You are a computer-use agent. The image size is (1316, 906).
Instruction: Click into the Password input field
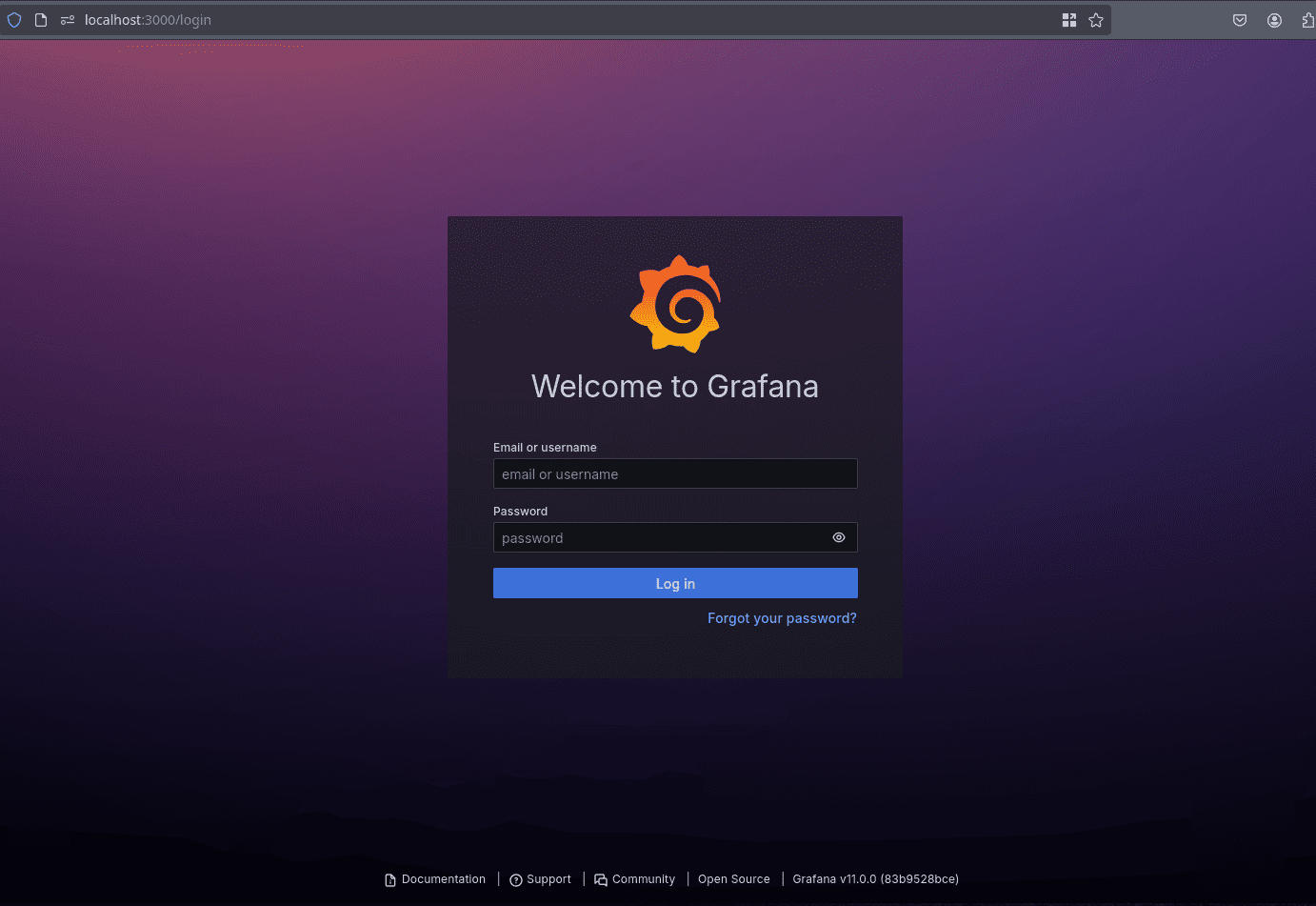657,537
